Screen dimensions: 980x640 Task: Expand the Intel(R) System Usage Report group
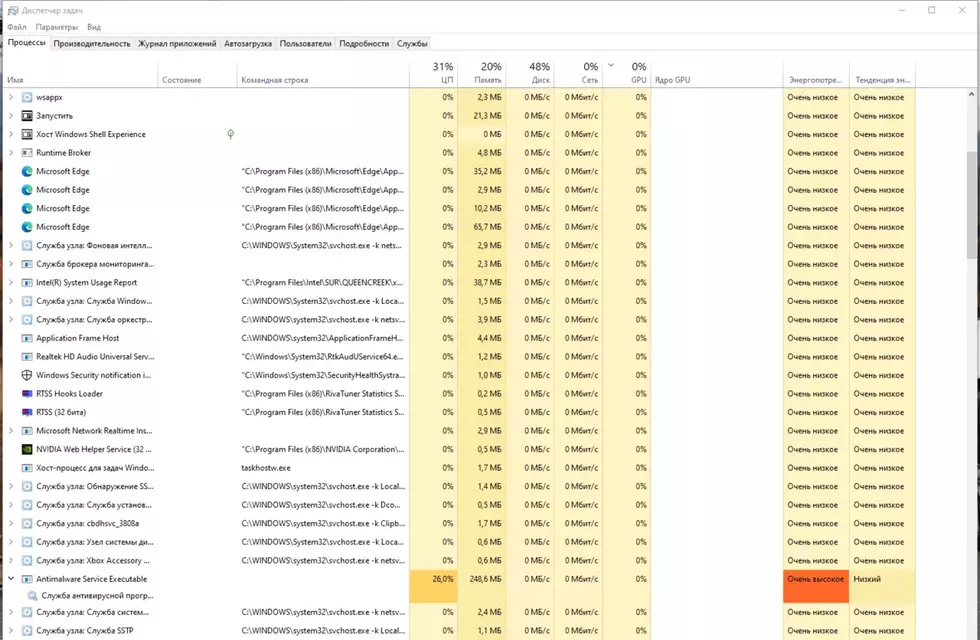[11, 282]
